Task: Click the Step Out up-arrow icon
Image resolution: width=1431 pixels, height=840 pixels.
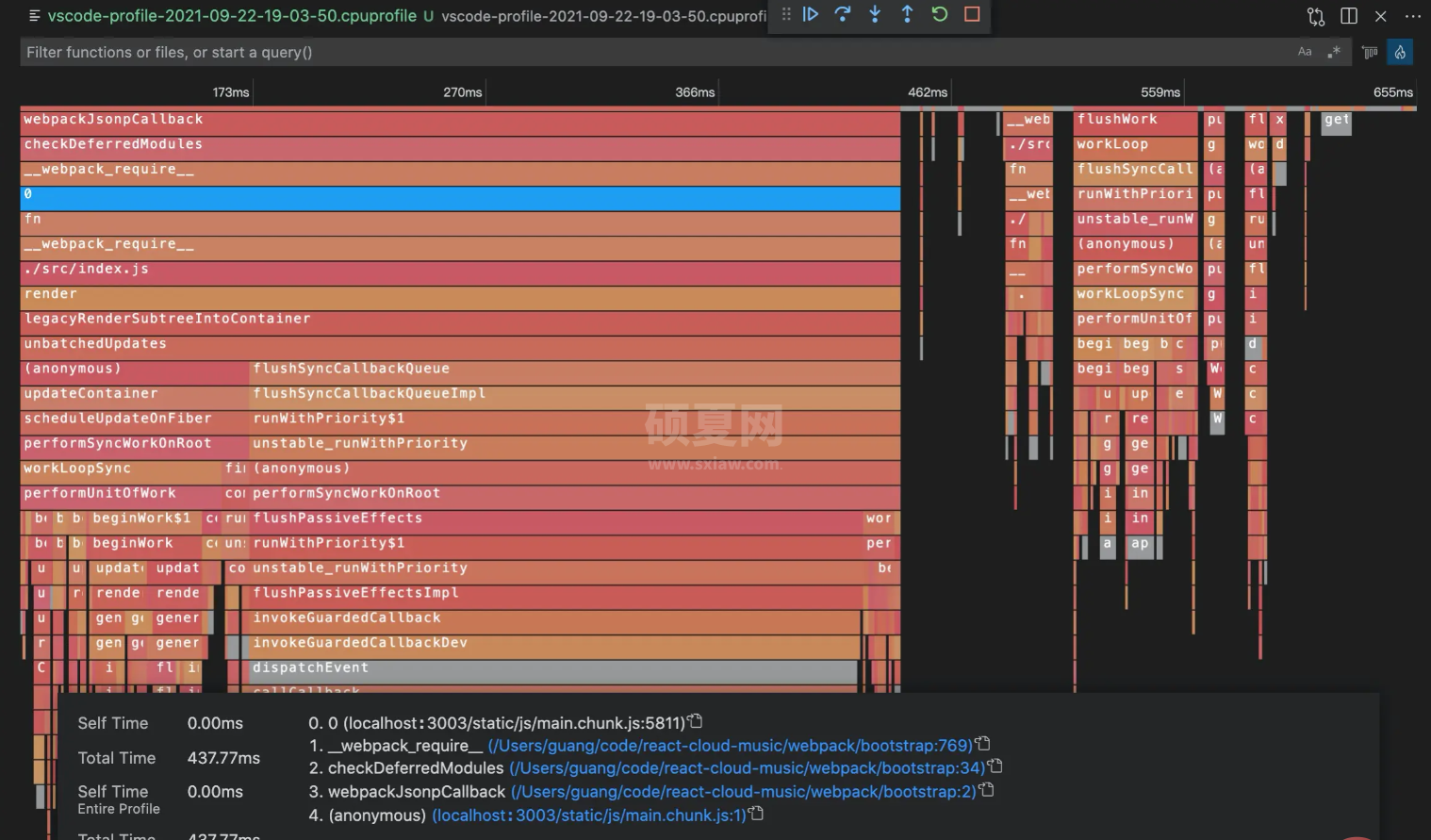Action: tap(907, 14)
